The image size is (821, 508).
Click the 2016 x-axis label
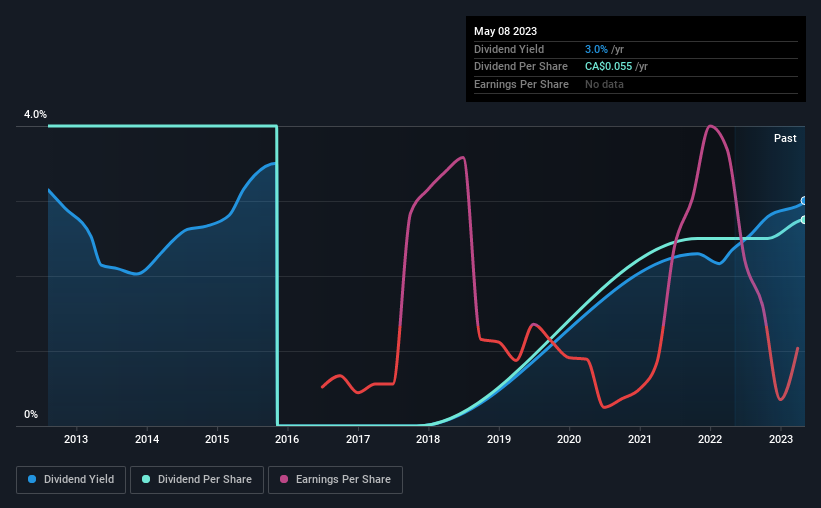click(x=287, y=439)
